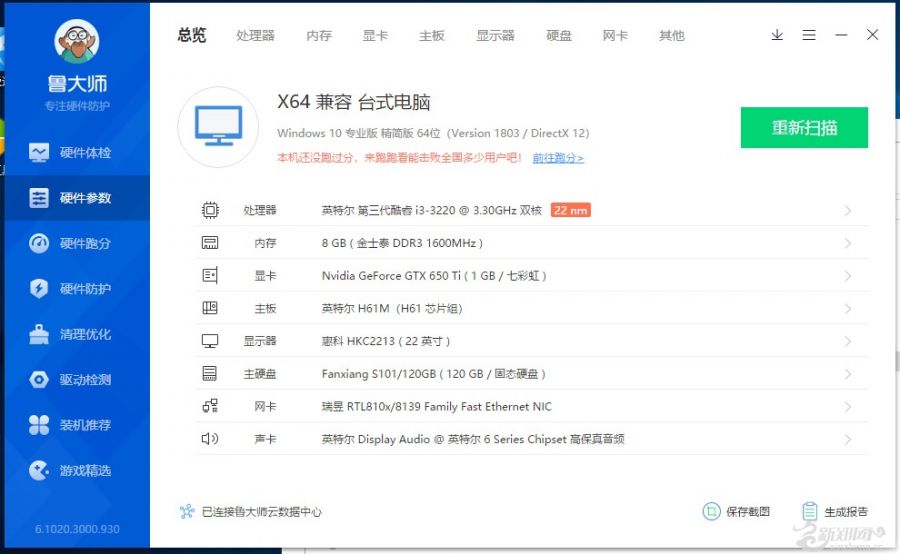The image size is (900, 554).
Task: Click the 声卡 speaker icon
Action: click(x=210, y=439)
